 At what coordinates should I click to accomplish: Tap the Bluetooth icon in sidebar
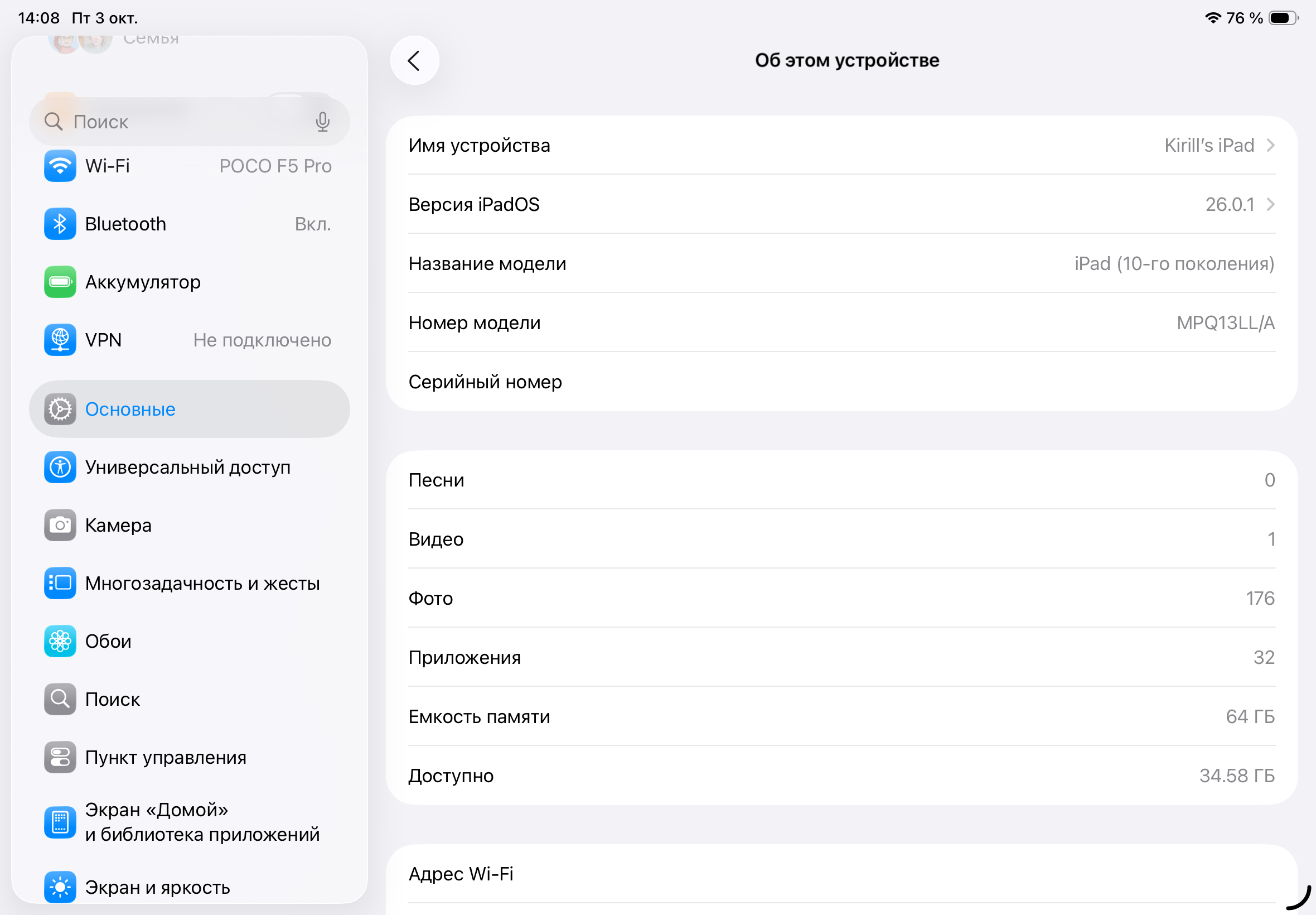pos(60,224)
